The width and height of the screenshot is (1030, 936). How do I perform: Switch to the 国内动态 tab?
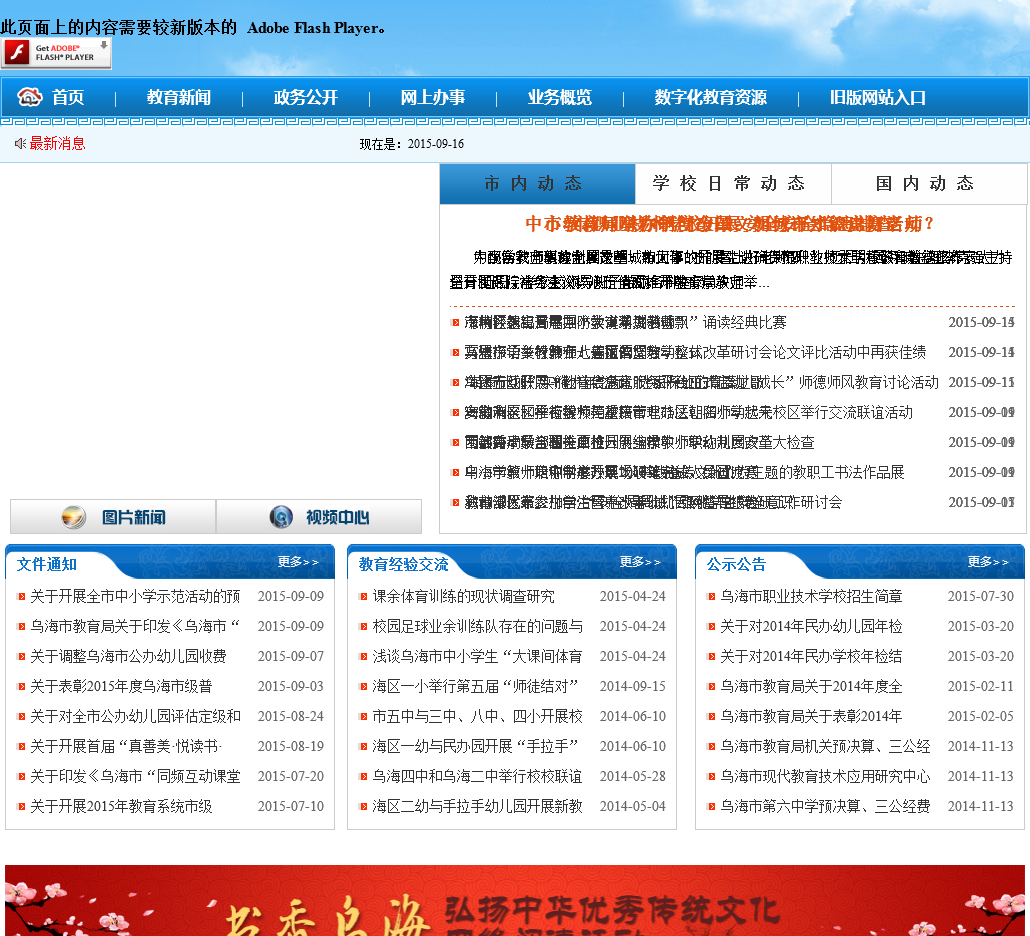(x=929, y=184)
